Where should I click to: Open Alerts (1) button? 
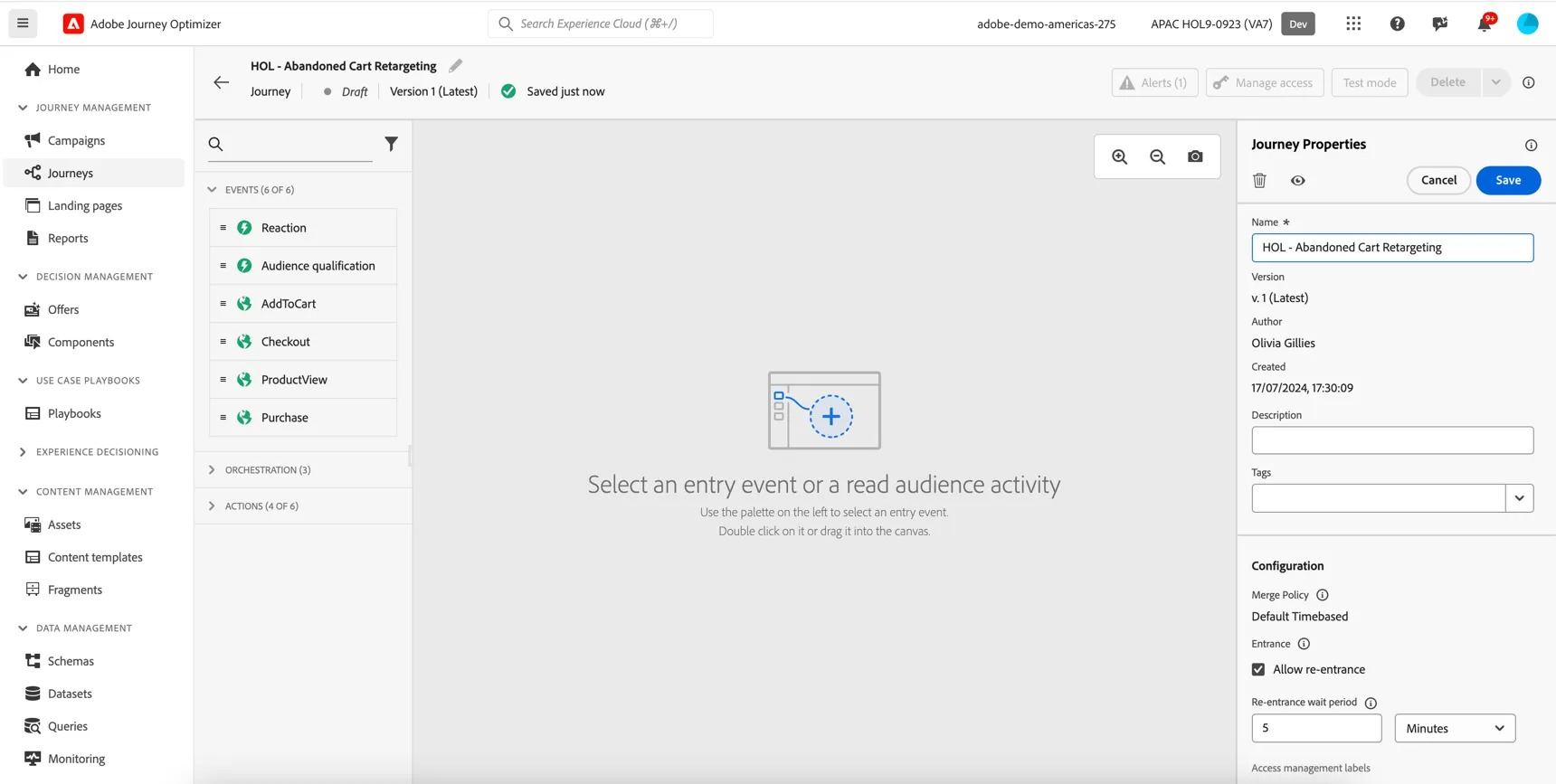coord(1154,82)
